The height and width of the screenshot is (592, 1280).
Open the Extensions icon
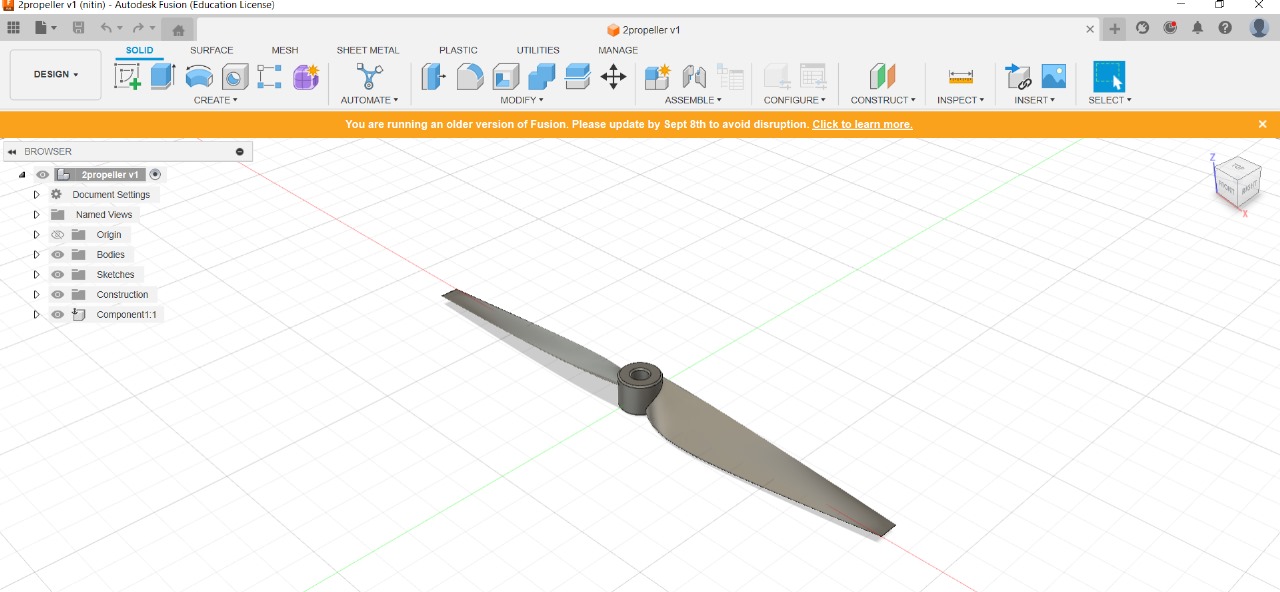tap(1143, 28)
